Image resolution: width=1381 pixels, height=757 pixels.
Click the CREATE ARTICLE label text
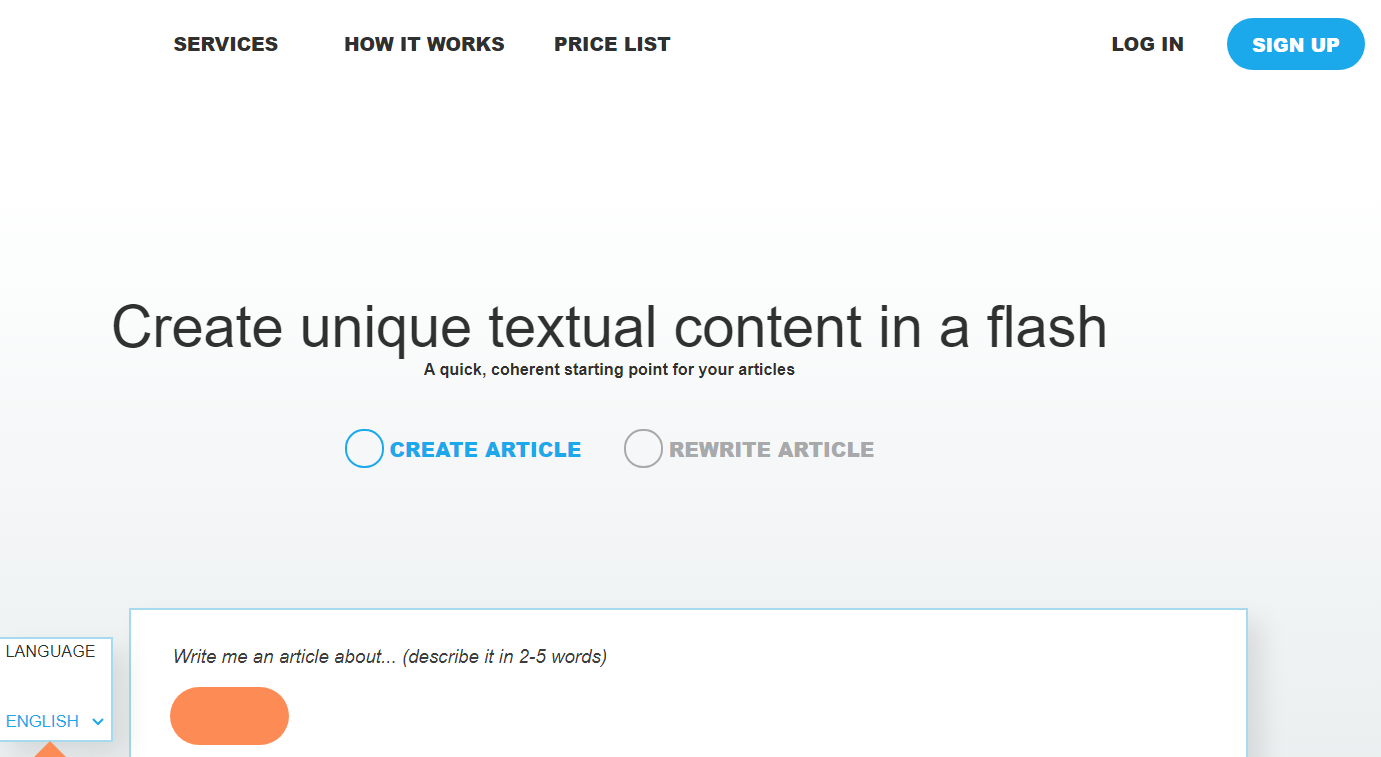click(485, 450)
